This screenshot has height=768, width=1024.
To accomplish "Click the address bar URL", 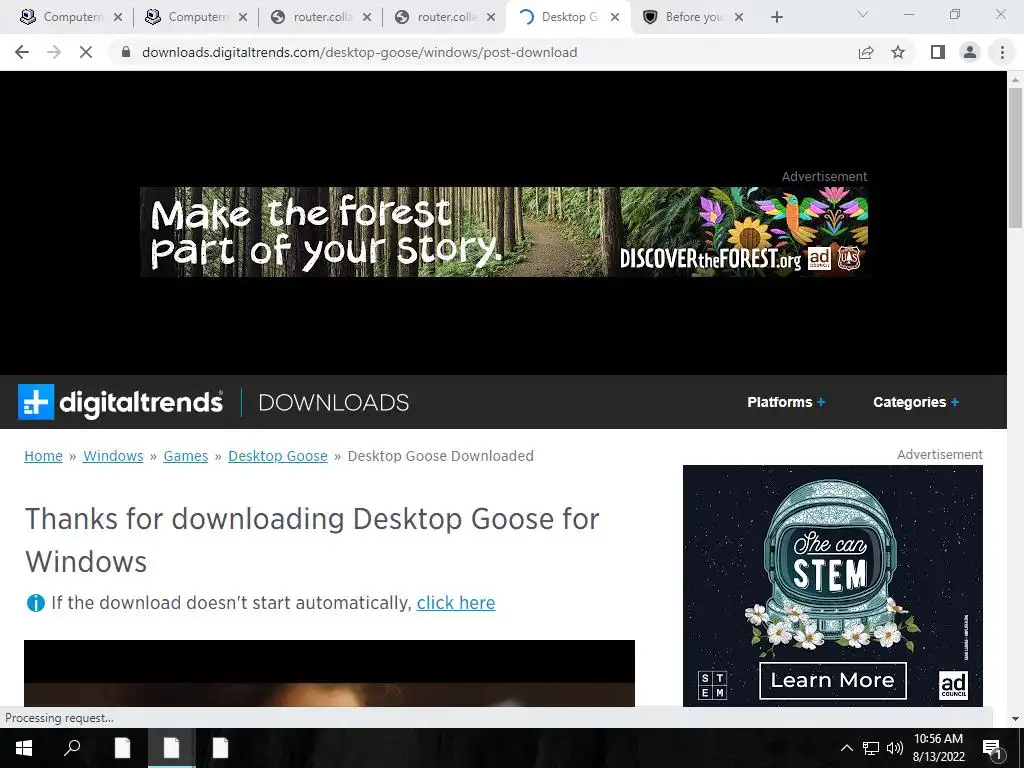I will click(359, 52).
